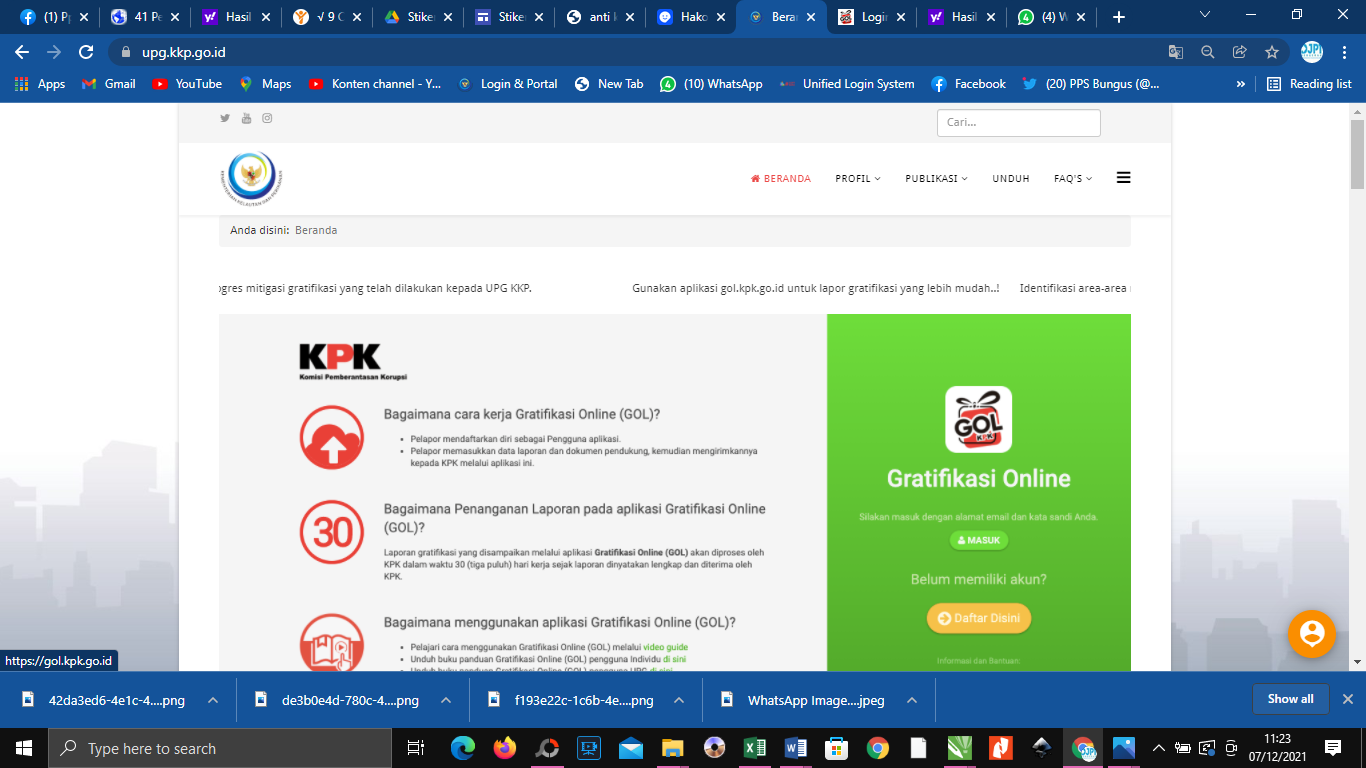Open Task View on taskbar
This screenshot has height=768, width=1366.
[x=416, y=748]
